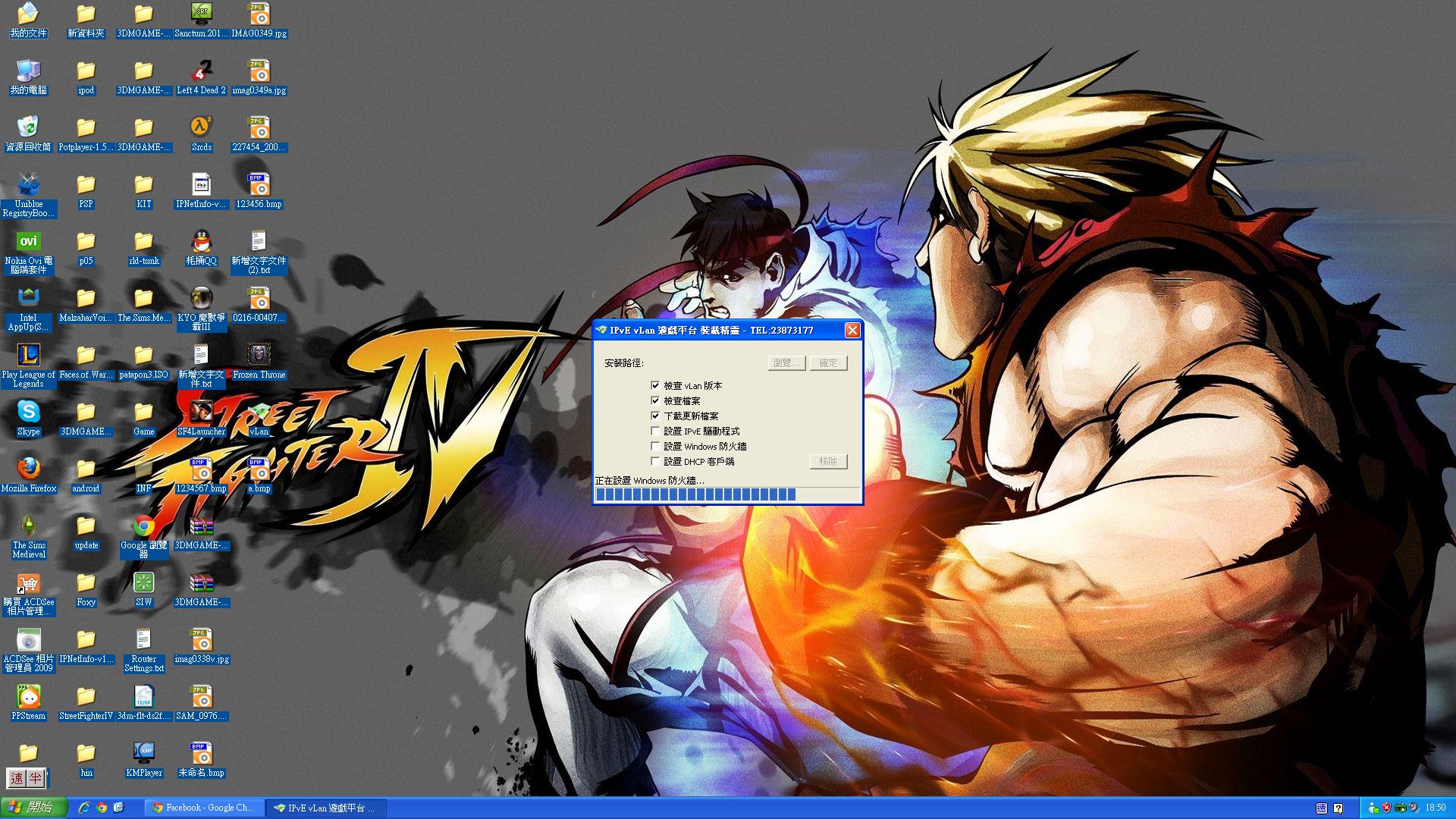
Task: Switch to Facebook Chrome taskbar item
Action: (x=204, y=808)
